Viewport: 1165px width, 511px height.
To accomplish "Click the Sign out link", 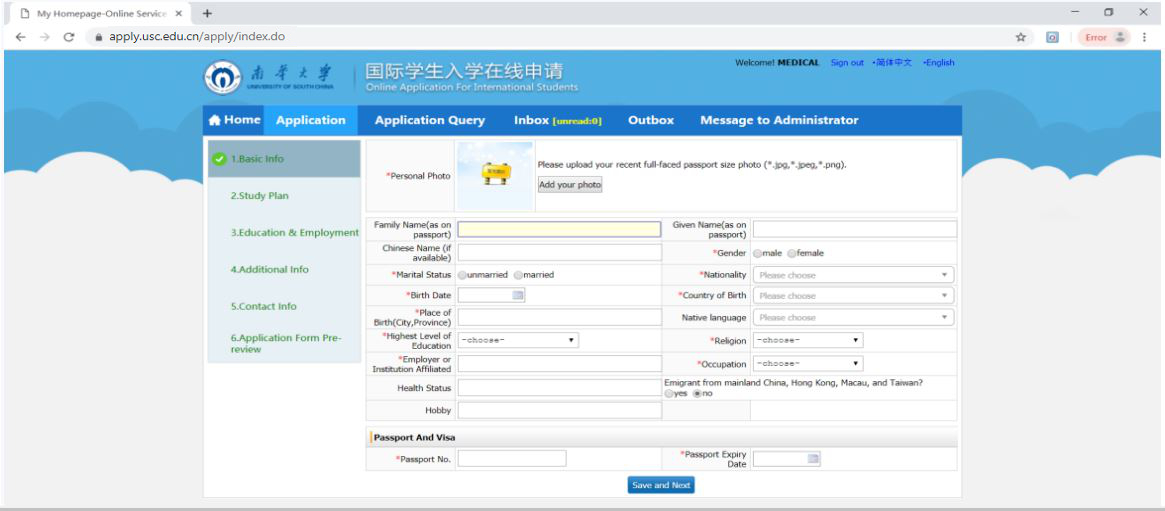I will (847, 63).
